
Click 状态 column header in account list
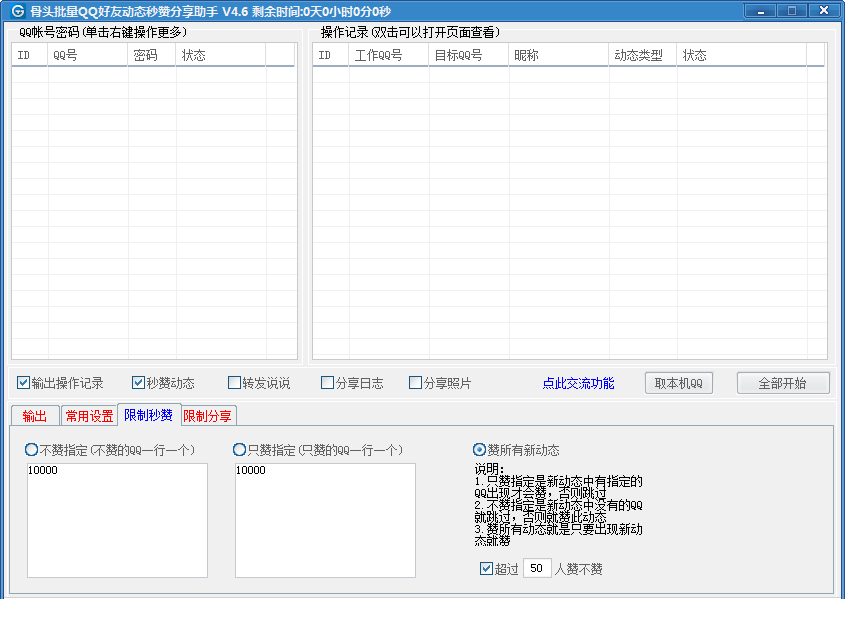220,55
